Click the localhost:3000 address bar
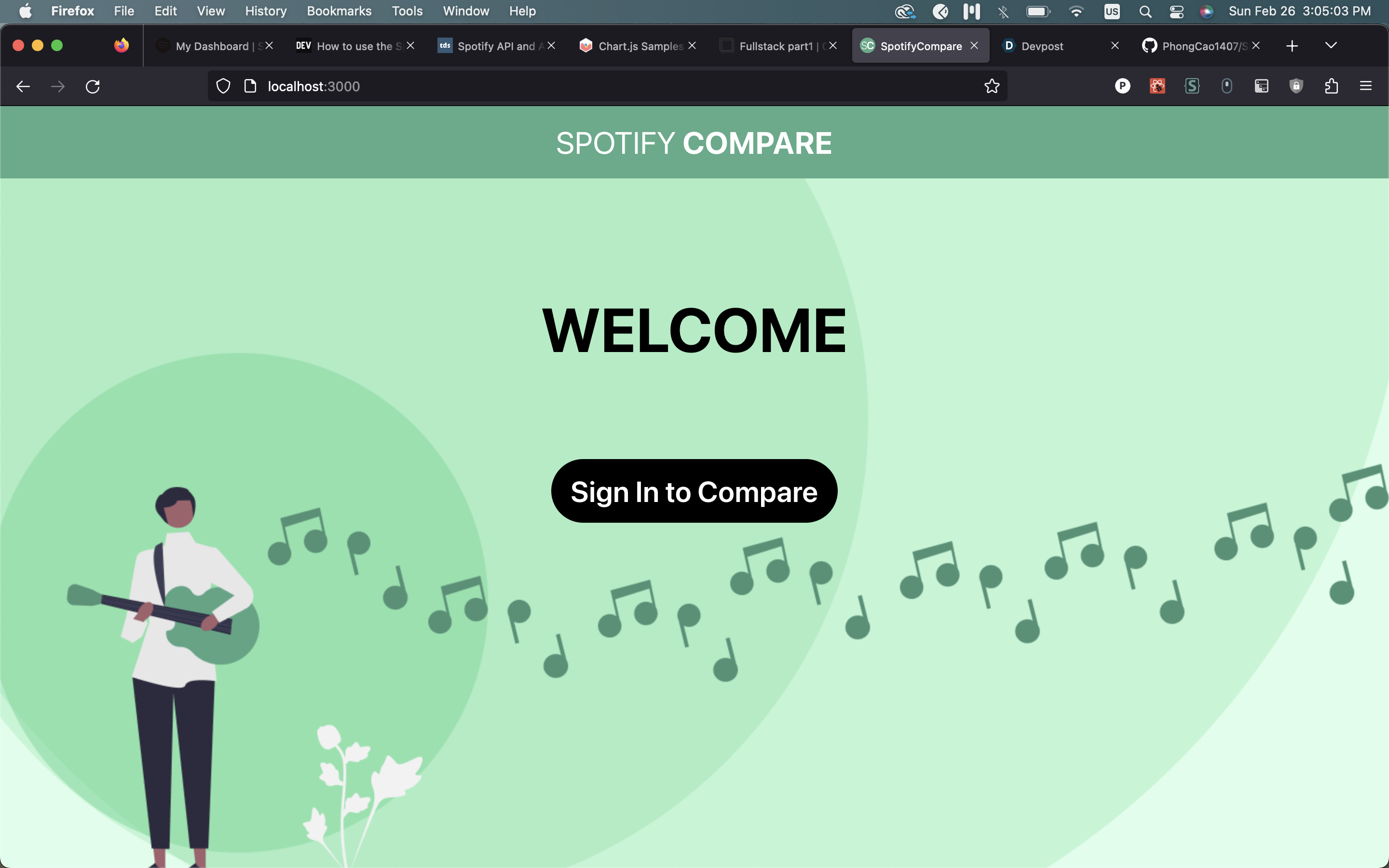 coord(574,87)
